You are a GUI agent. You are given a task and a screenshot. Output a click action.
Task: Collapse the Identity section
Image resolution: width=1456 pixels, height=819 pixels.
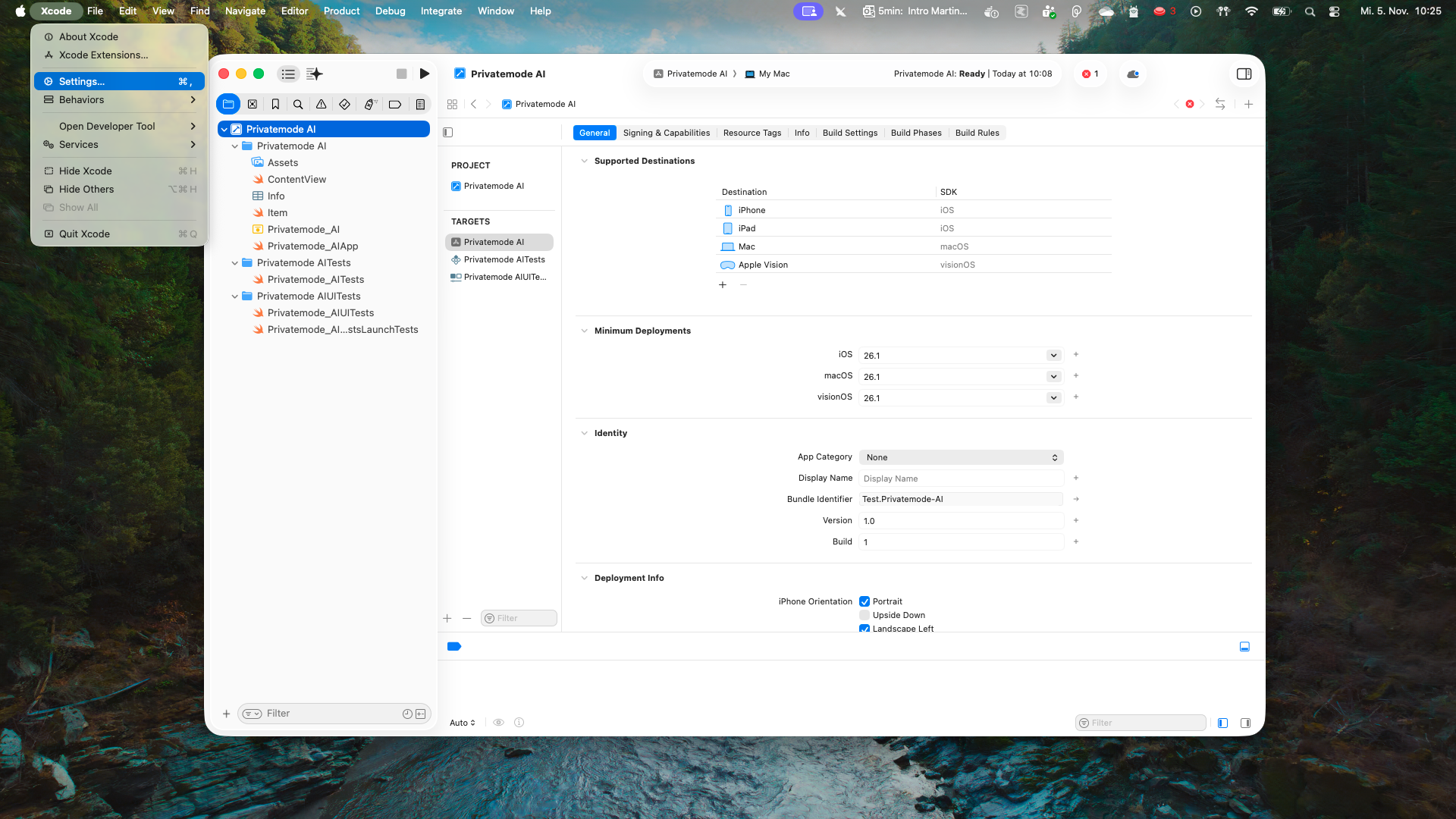[584, 433]
